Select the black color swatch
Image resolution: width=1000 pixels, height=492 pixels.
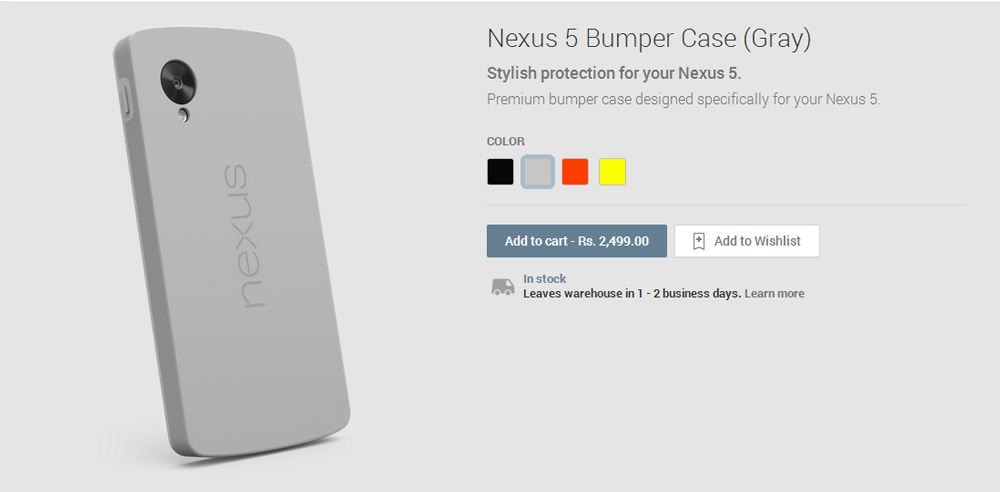pyautogui.click(x=500, y=172)
